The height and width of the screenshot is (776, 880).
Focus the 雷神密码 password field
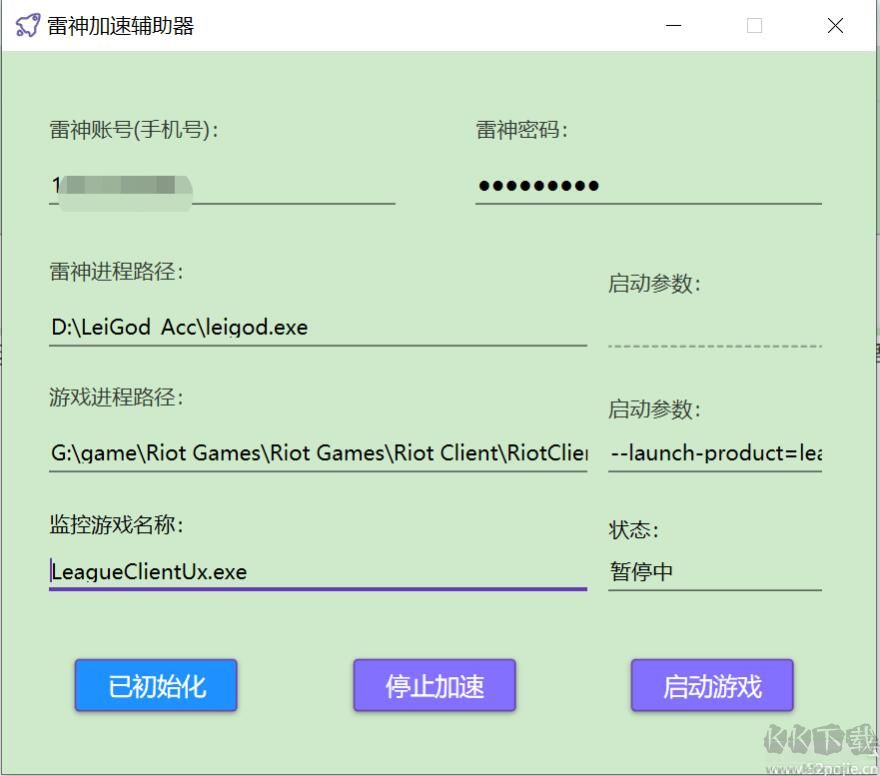[648, 186]
